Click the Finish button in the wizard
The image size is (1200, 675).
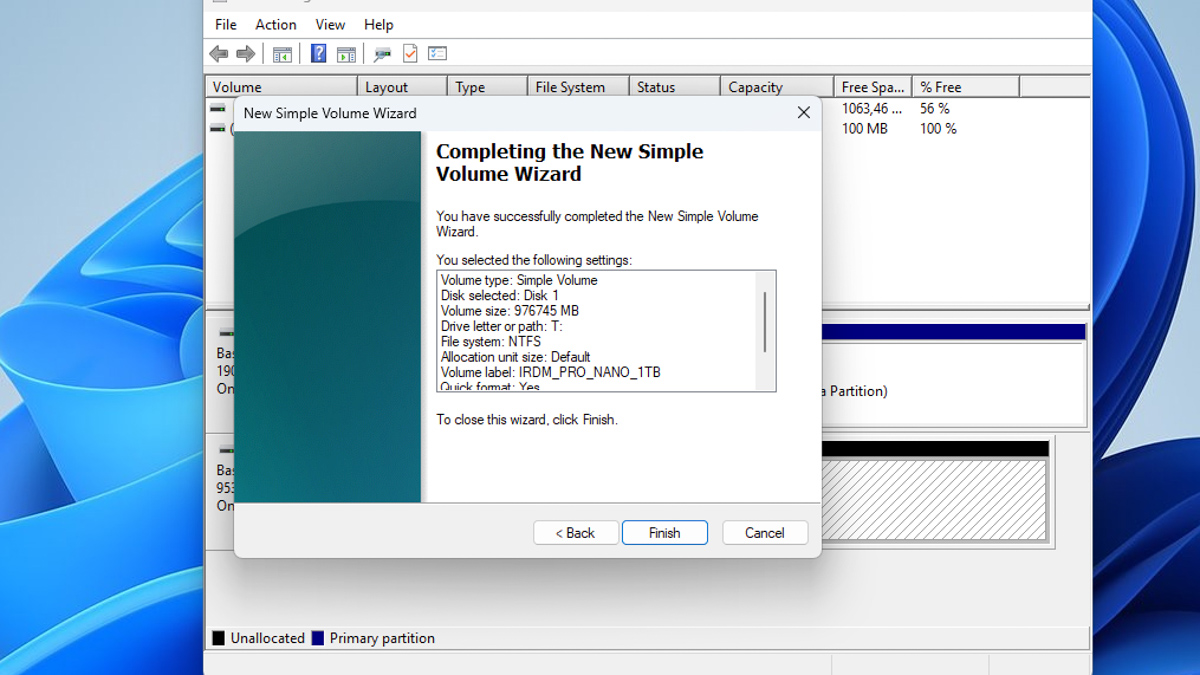(x=664, y=533)
